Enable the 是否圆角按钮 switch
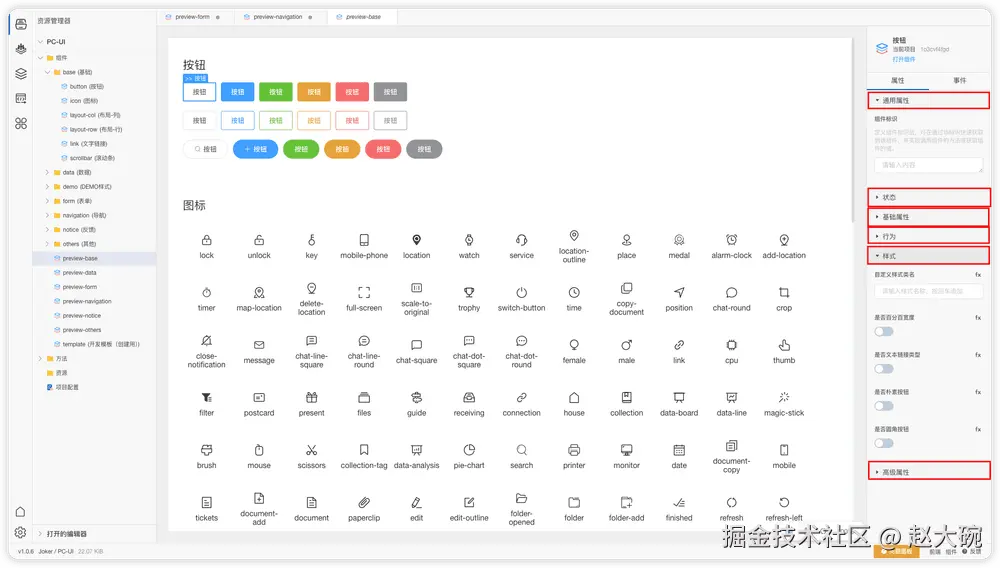The height and width of the screenshot is (568, 1000). point(884,443)
